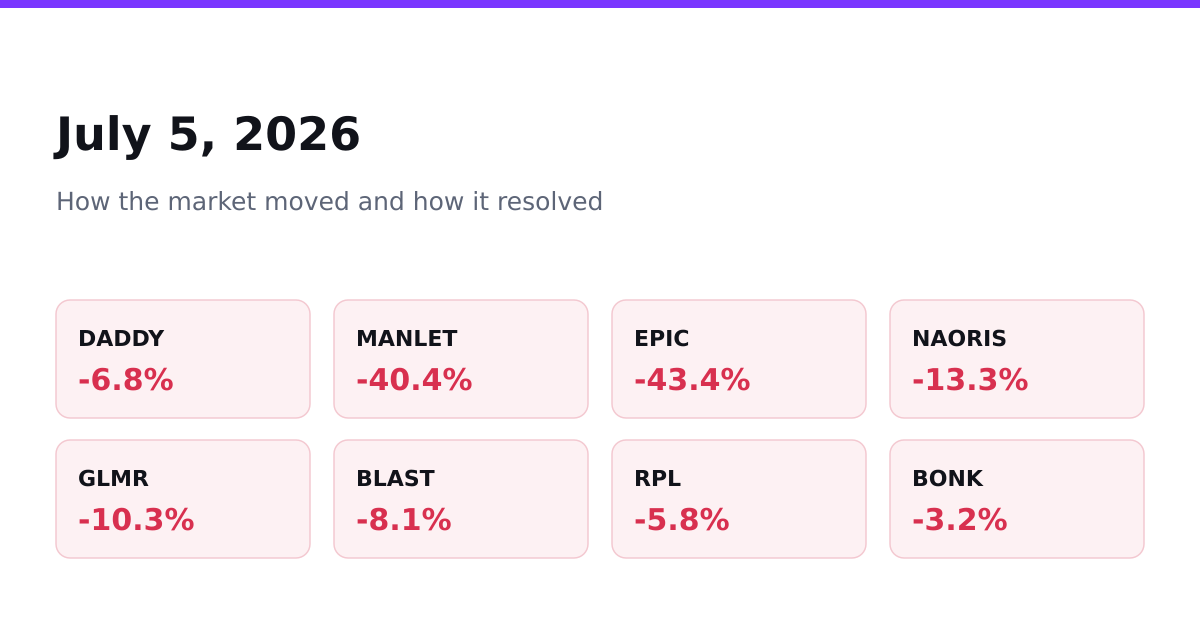
Task: Open the DADDY token card
Action: pyautogui.click(x=183, y=359)
